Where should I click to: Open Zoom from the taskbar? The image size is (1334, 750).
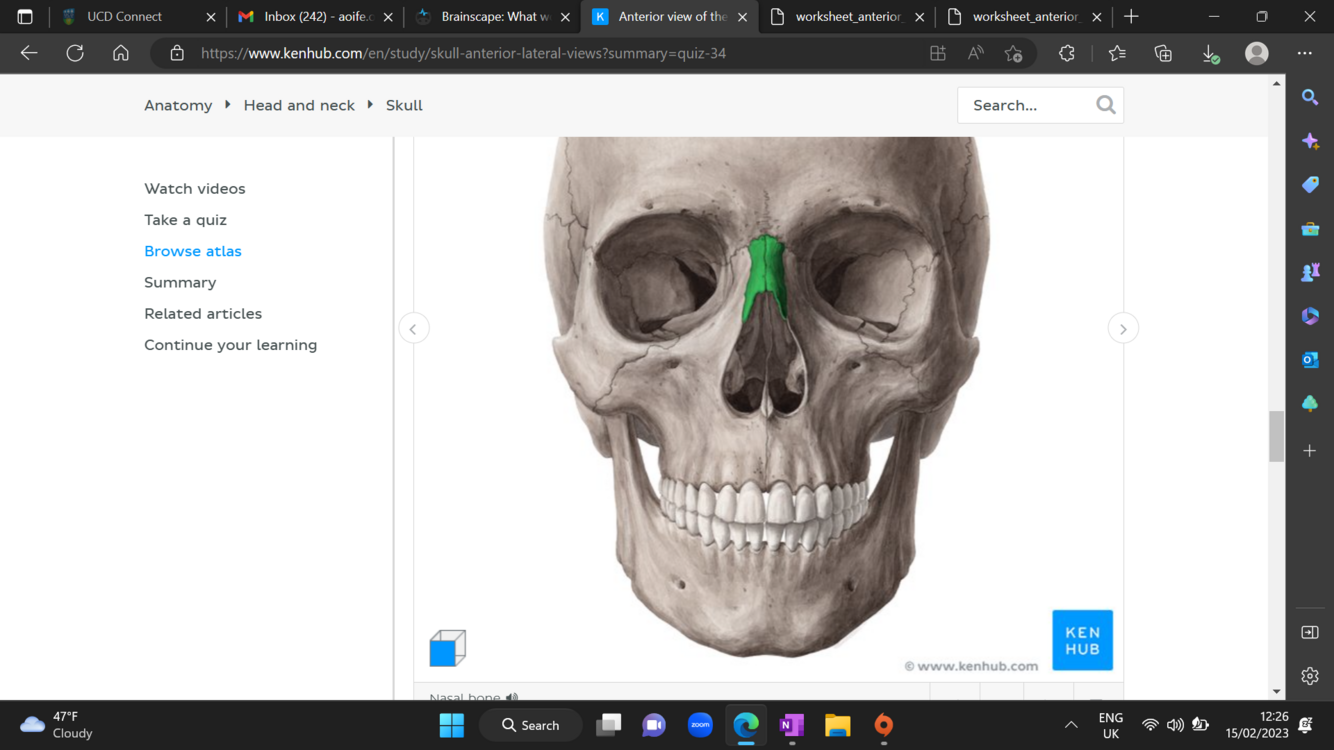pyautogui.click(x=700, y=725)
